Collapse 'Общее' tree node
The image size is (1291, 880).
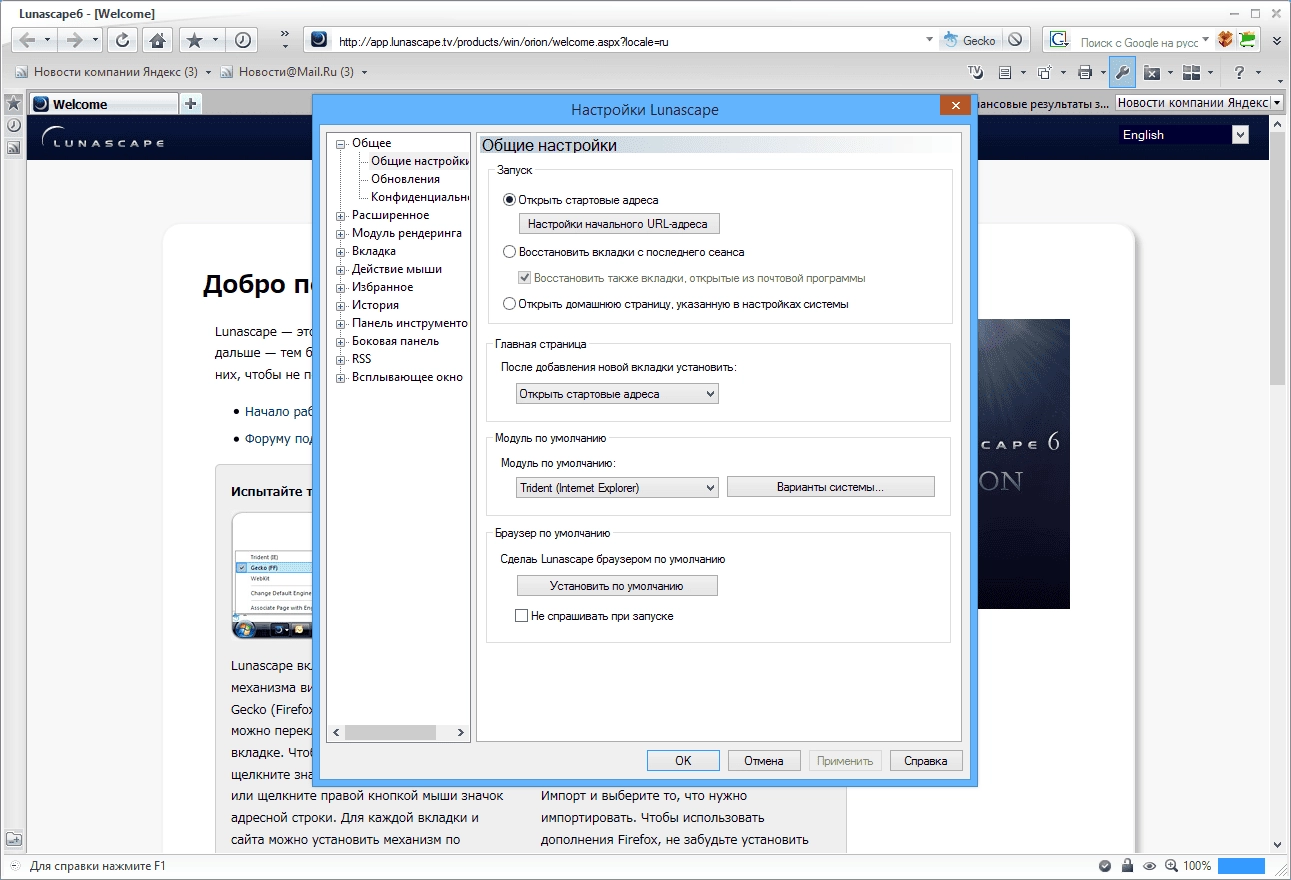(341, 143)
